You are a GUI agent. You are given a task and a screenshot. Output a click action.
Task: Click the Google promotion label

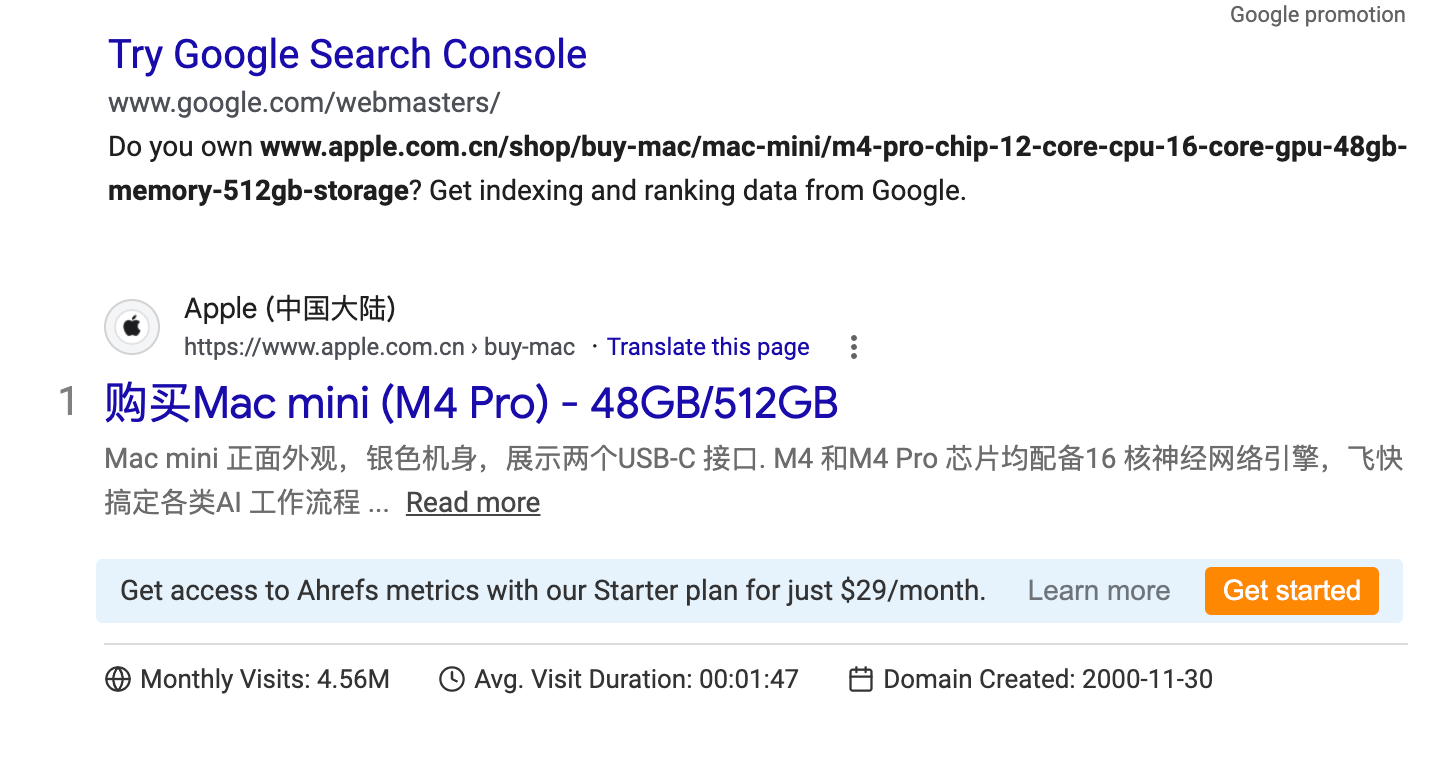coord(1317,14)
